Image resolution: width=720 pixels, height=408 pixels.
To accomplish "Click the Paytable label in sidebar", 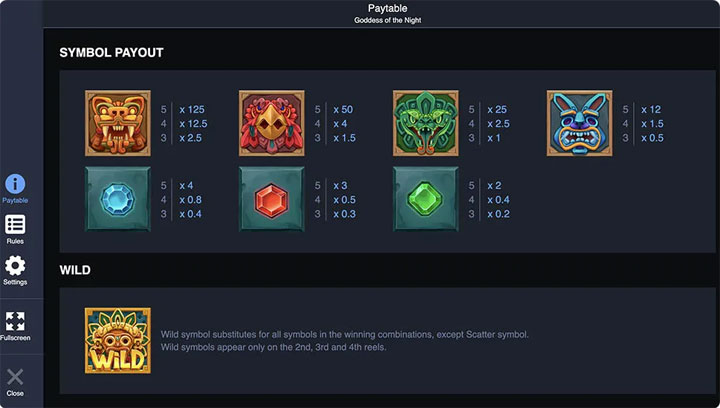I will [15, 200].
